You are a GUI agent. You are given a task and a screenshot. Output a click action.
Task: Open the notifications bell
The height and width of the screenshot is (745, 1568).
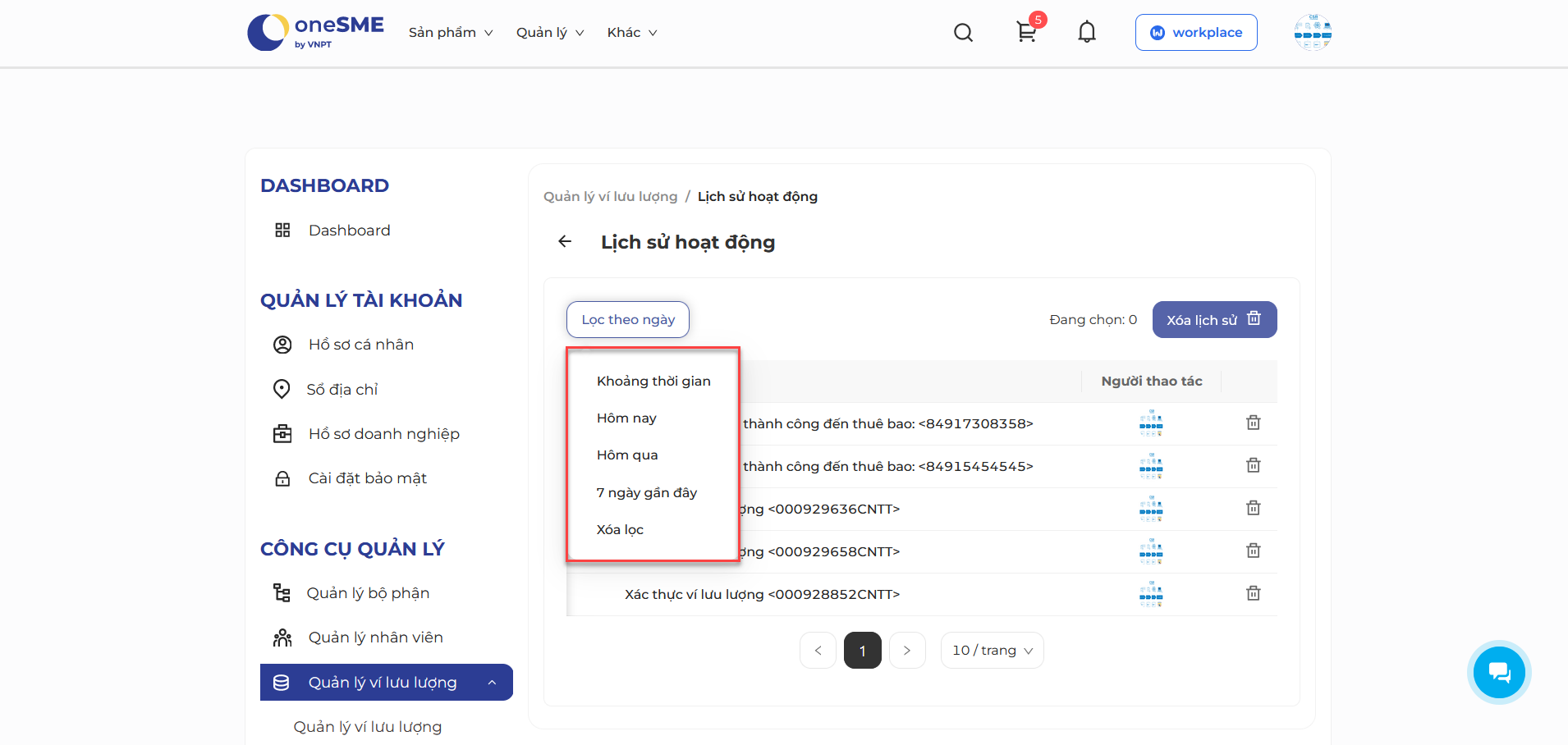click(1087, 32)
